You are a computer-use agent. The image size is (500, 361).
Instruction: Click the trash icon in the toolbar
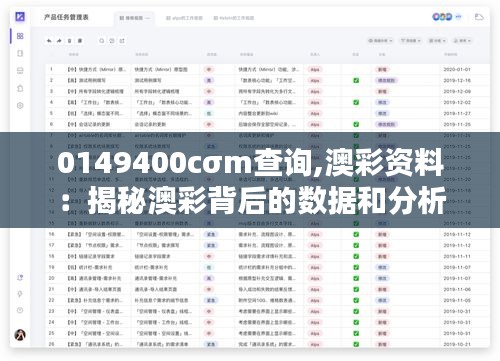click(x=69, y=41)
